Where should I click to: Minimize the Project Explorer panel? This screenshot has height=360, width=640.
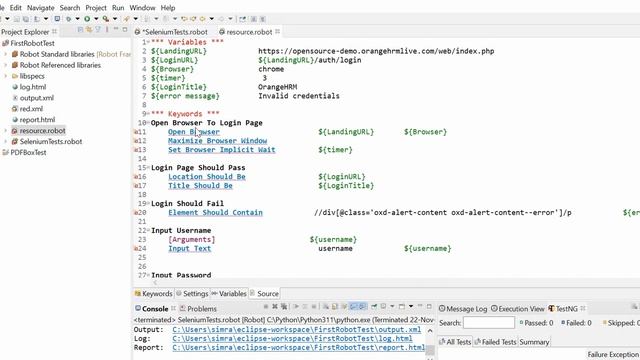[116, 29]
